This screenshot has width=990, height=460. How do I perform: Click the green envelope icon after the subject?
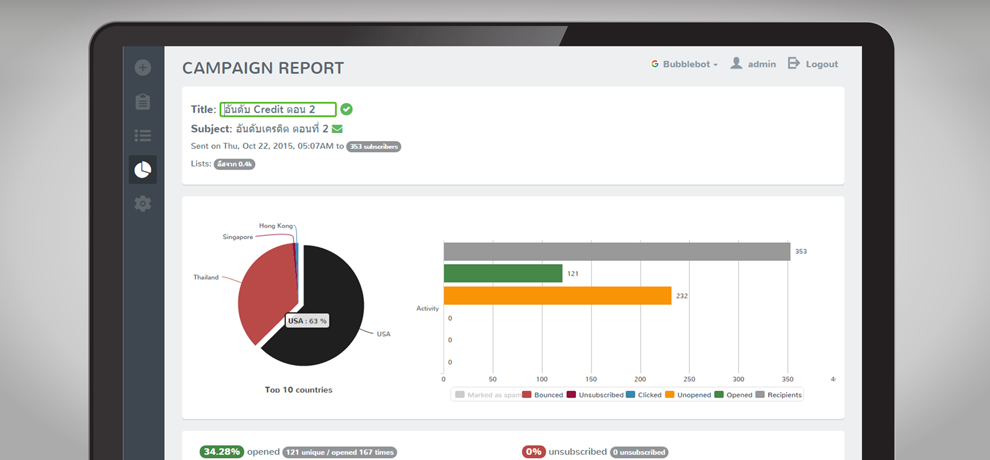(337, 129)
